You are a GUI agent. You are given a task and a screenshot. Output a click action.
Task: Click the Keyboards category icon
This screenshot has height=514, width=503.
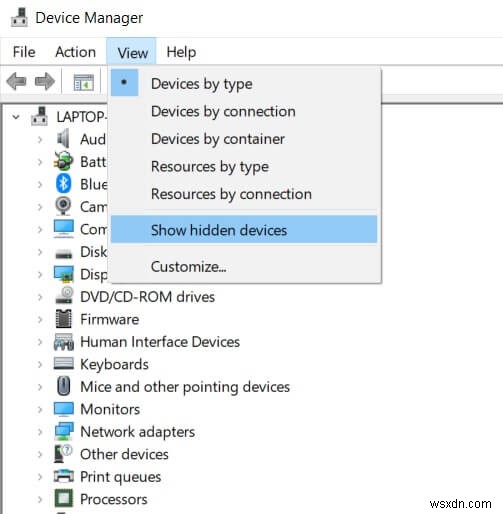64,363
